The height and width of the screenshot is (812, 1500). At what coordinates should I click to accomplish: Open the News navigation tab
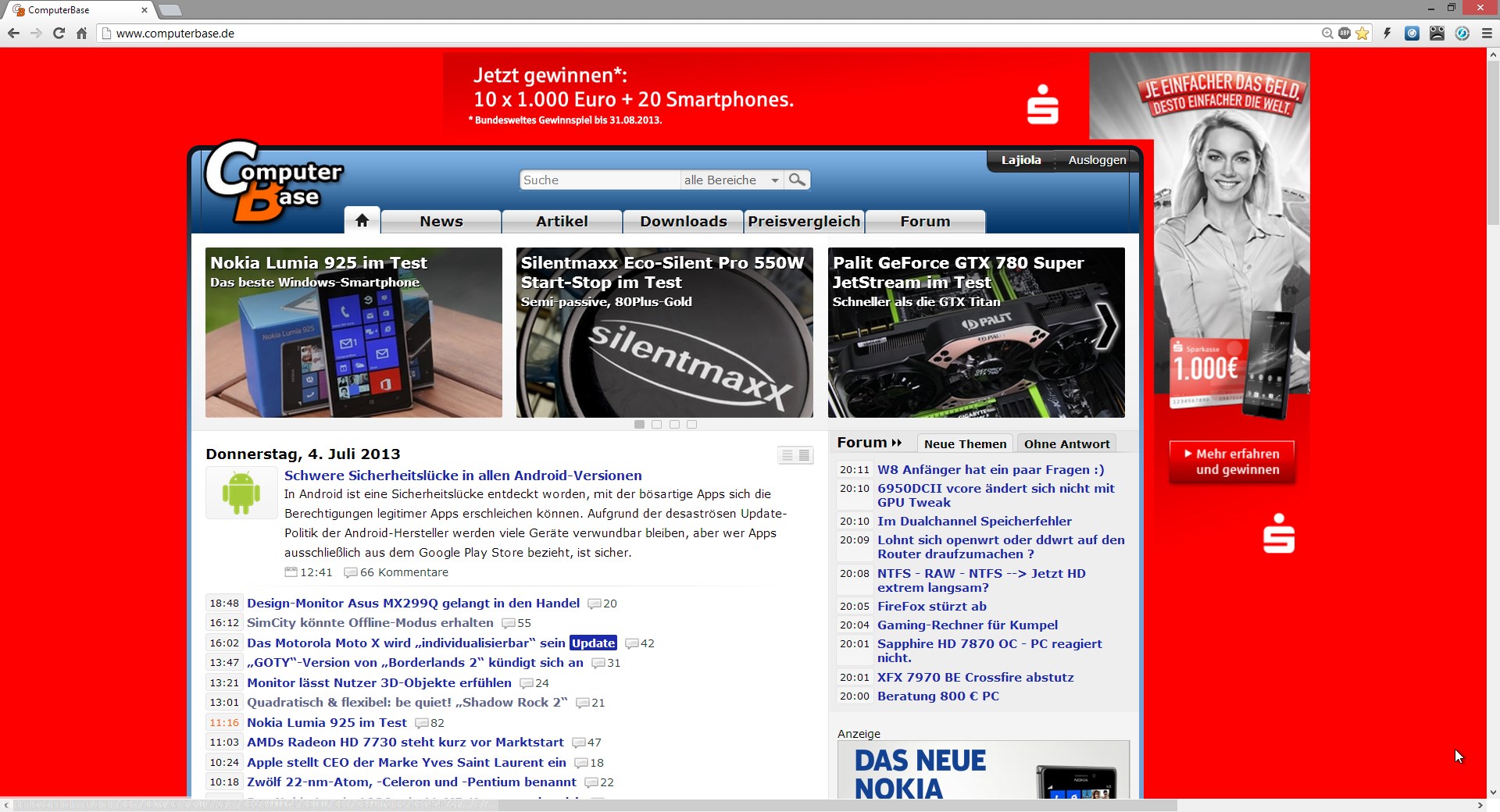coord(441,222)
